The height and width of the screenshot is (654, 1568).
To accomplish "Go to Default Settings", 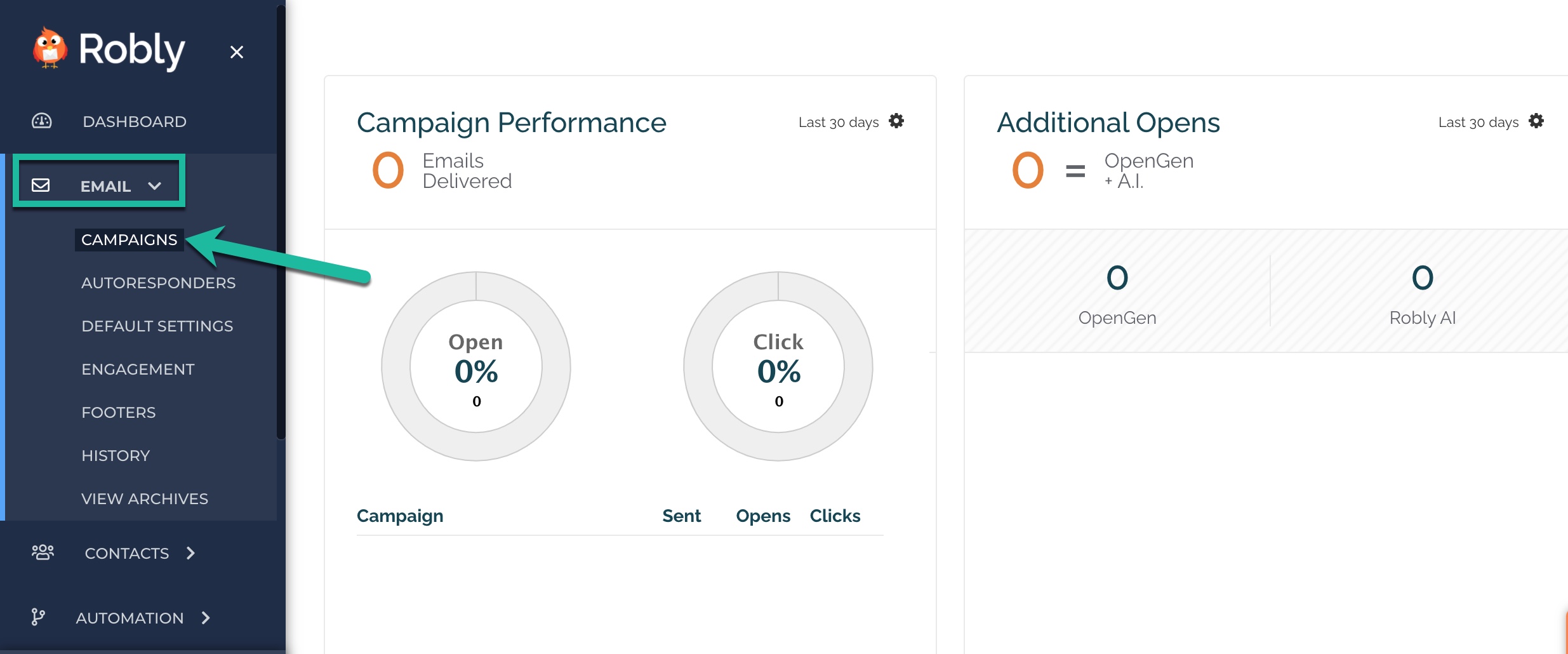I will [x=157, y=326].
